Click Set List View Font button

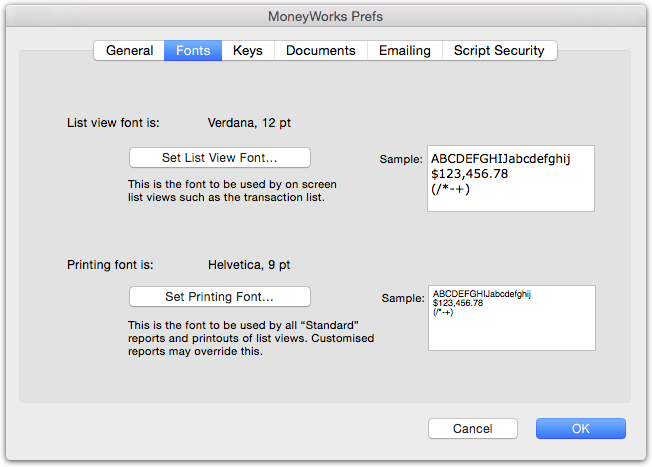click(x=220, y=158)
